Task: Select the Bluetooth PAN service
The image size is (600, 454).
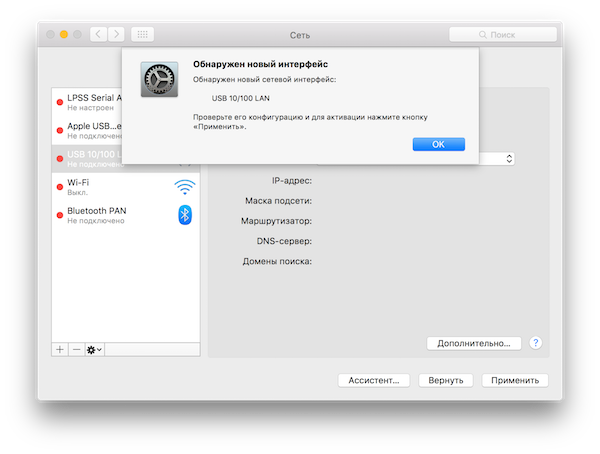Action: point(126,215)
